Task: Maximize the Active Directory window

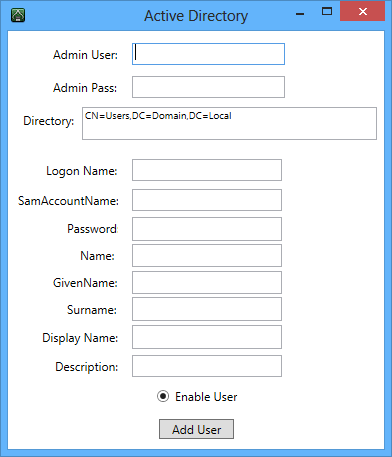Action: coord(327,12)
